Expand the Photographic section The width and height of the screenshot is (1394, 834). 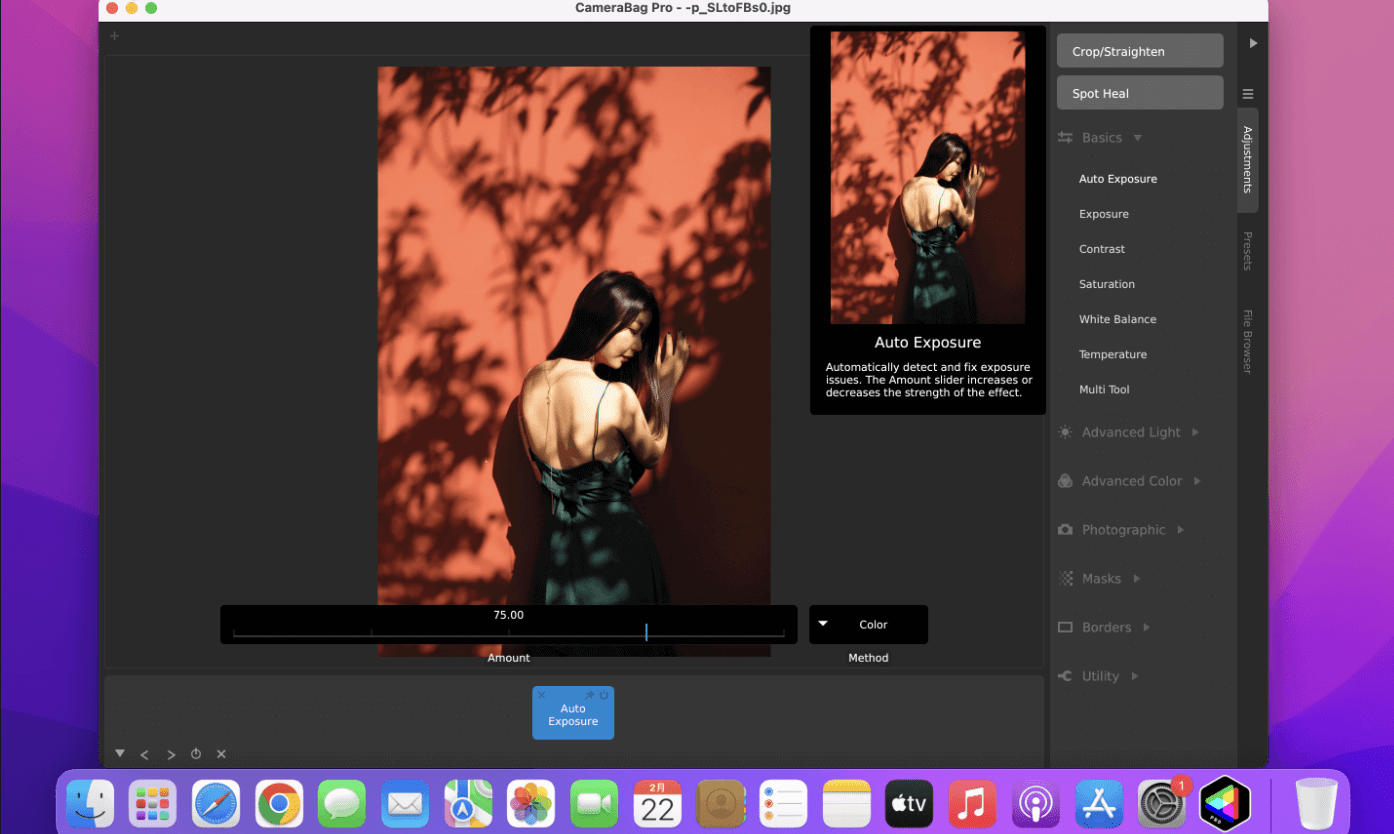coord(1122,530)
